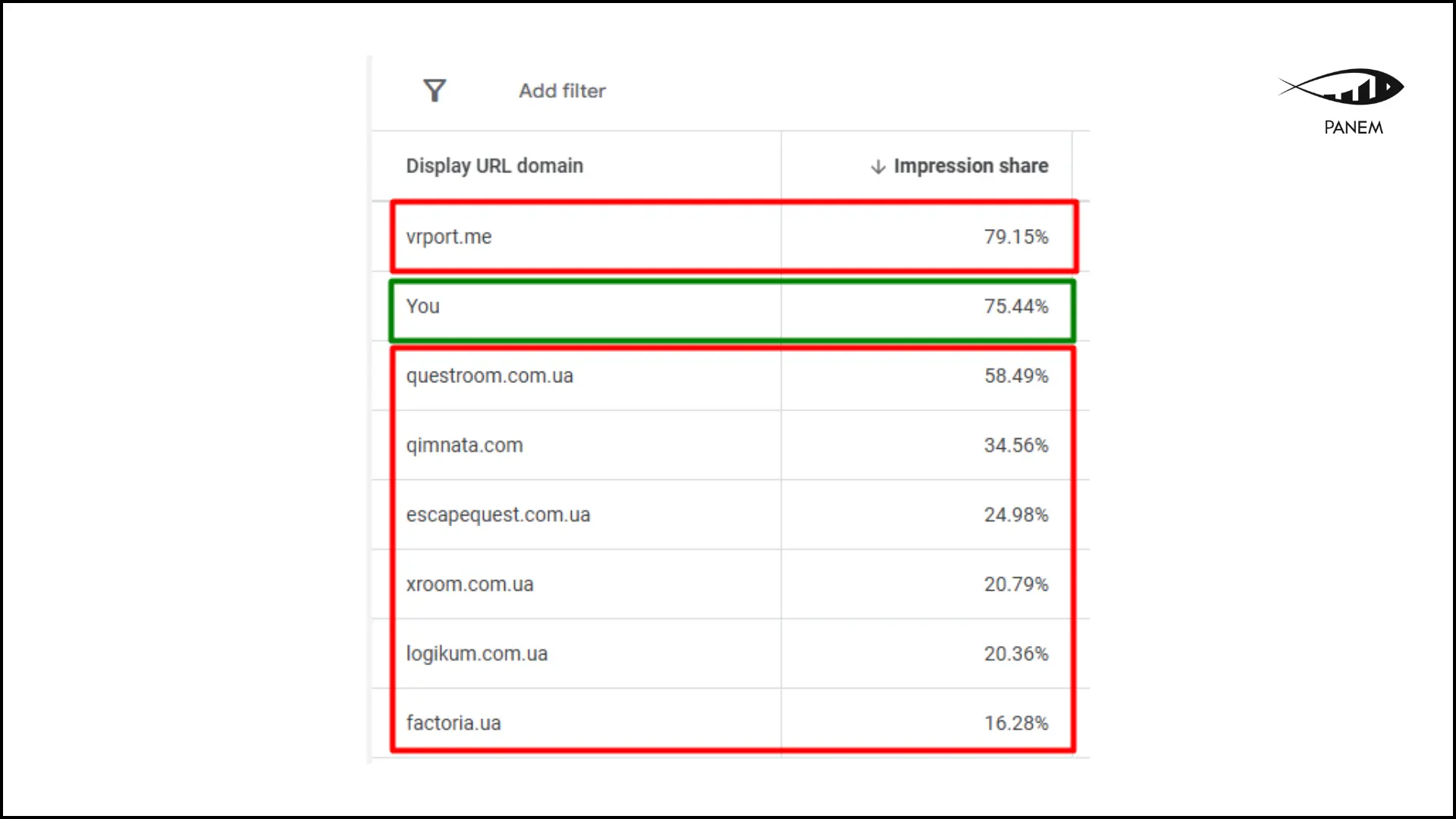Viewport: 1456px width, 819px height.
Task: Click the 34.56% impression share value
Action: [x=1016, y=445]
